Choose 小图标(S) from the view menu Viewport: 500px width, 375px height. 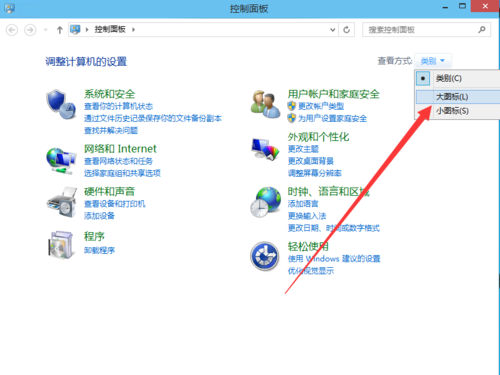coord(458,111)
